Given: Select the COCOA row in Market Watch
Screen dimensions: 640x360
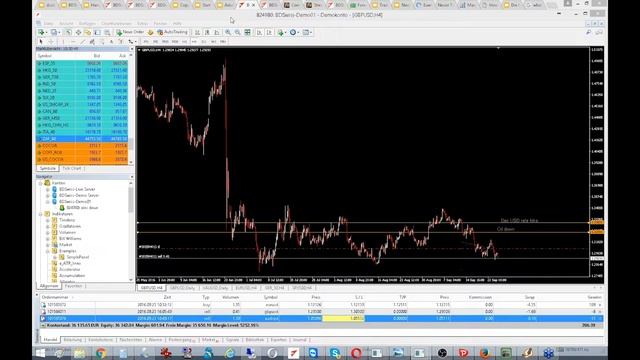Looking at the screenshot, I should click(82, 146).
